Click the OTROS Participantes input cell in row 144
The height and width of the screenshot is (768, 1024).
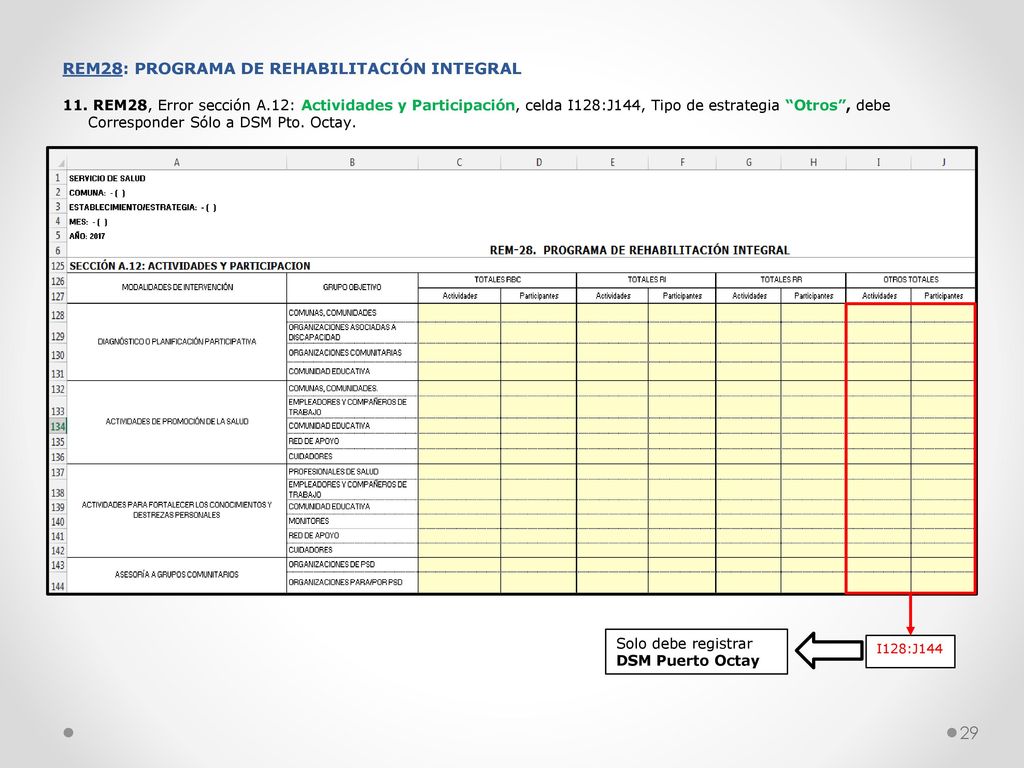pos(943,582)
